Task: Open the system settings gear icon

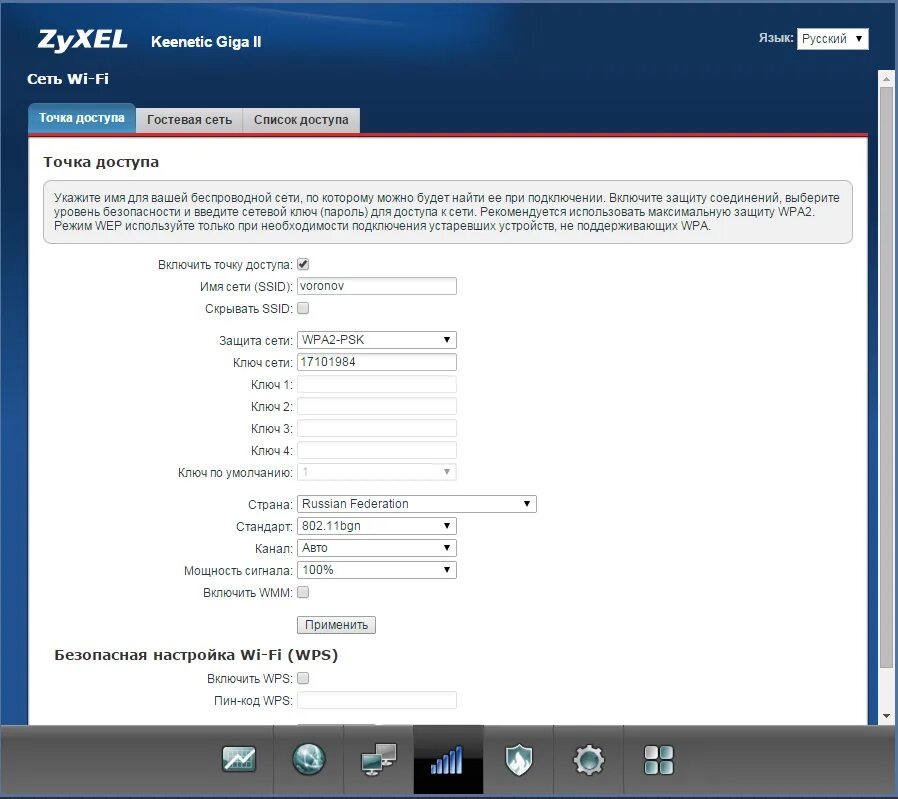Action: (588, 761)
